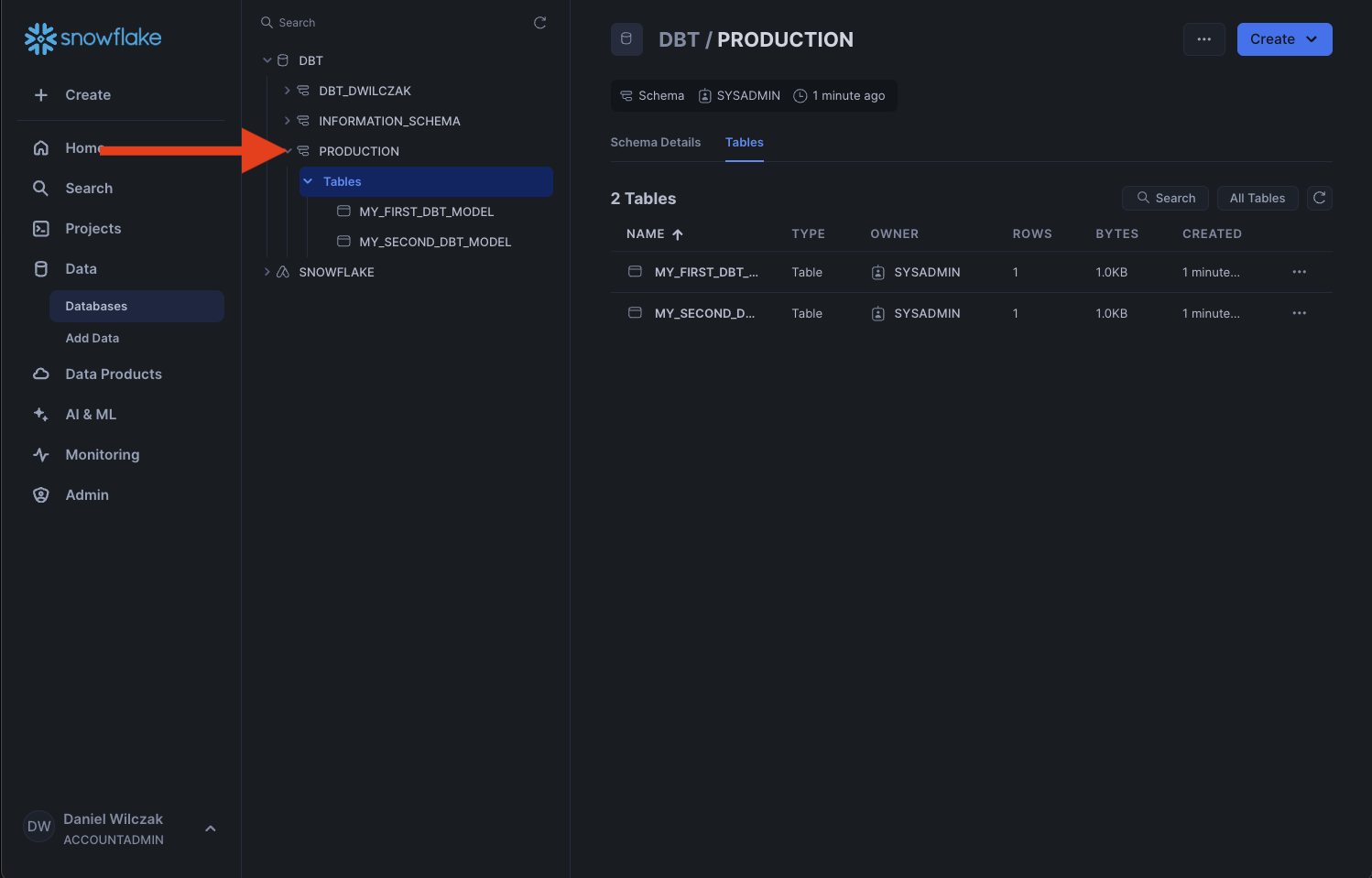Screen dimensions: 1372x878
Task: Open Add Data in sidebar
Action: pos(93,338)
